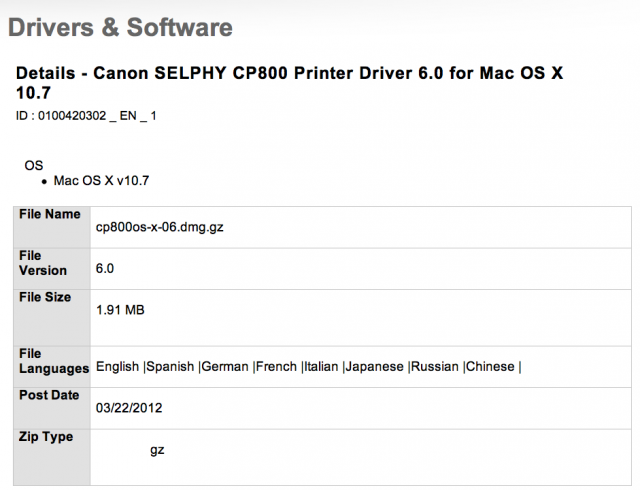This screenshot has height=490, width=640.
Task: Click German in the languages list
Action: pyautogui.click(x=225, y=367)
